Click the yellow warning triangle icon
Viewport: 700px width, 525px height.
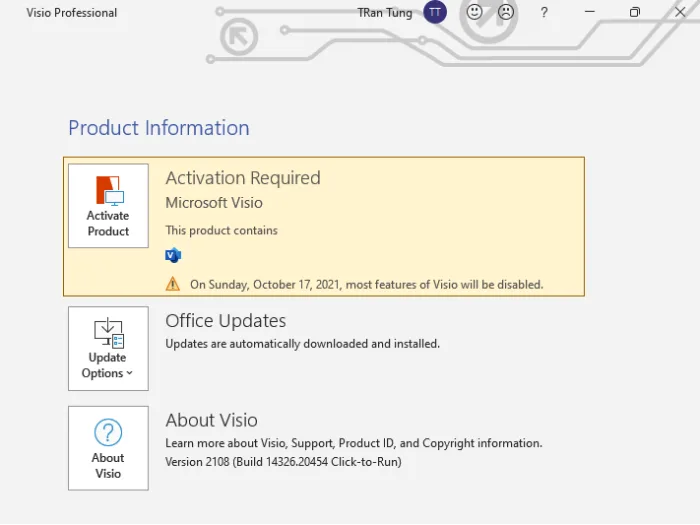tap(173, 284)
